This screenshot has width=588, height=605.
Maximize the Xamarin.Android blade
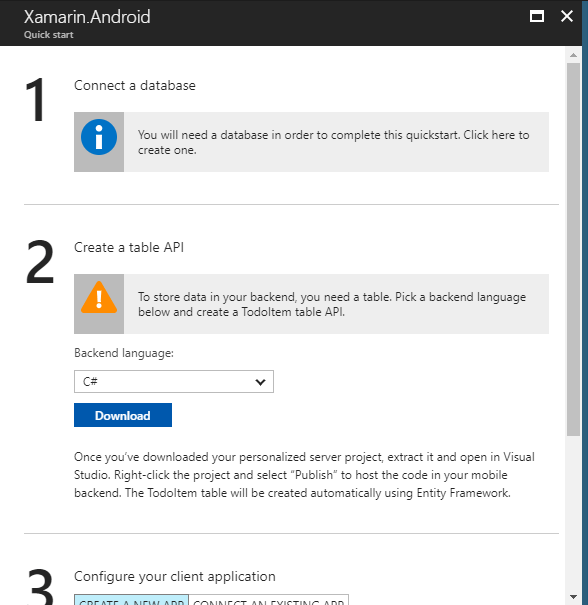tap(537, 16)
